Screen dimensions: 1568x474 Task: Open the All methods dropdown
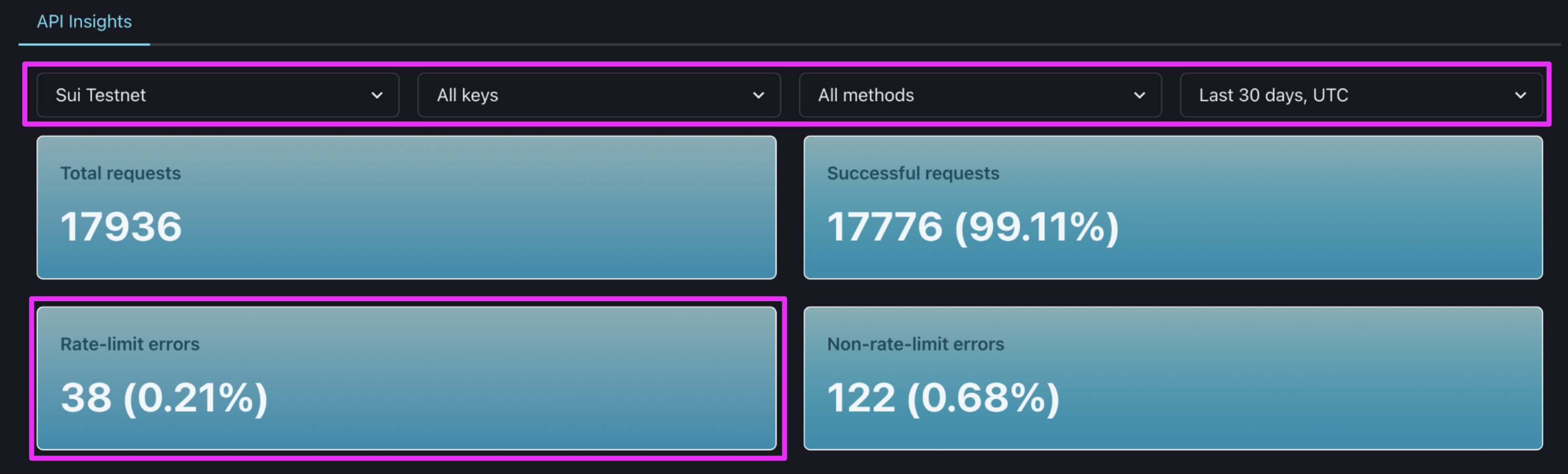click(980, 95)
